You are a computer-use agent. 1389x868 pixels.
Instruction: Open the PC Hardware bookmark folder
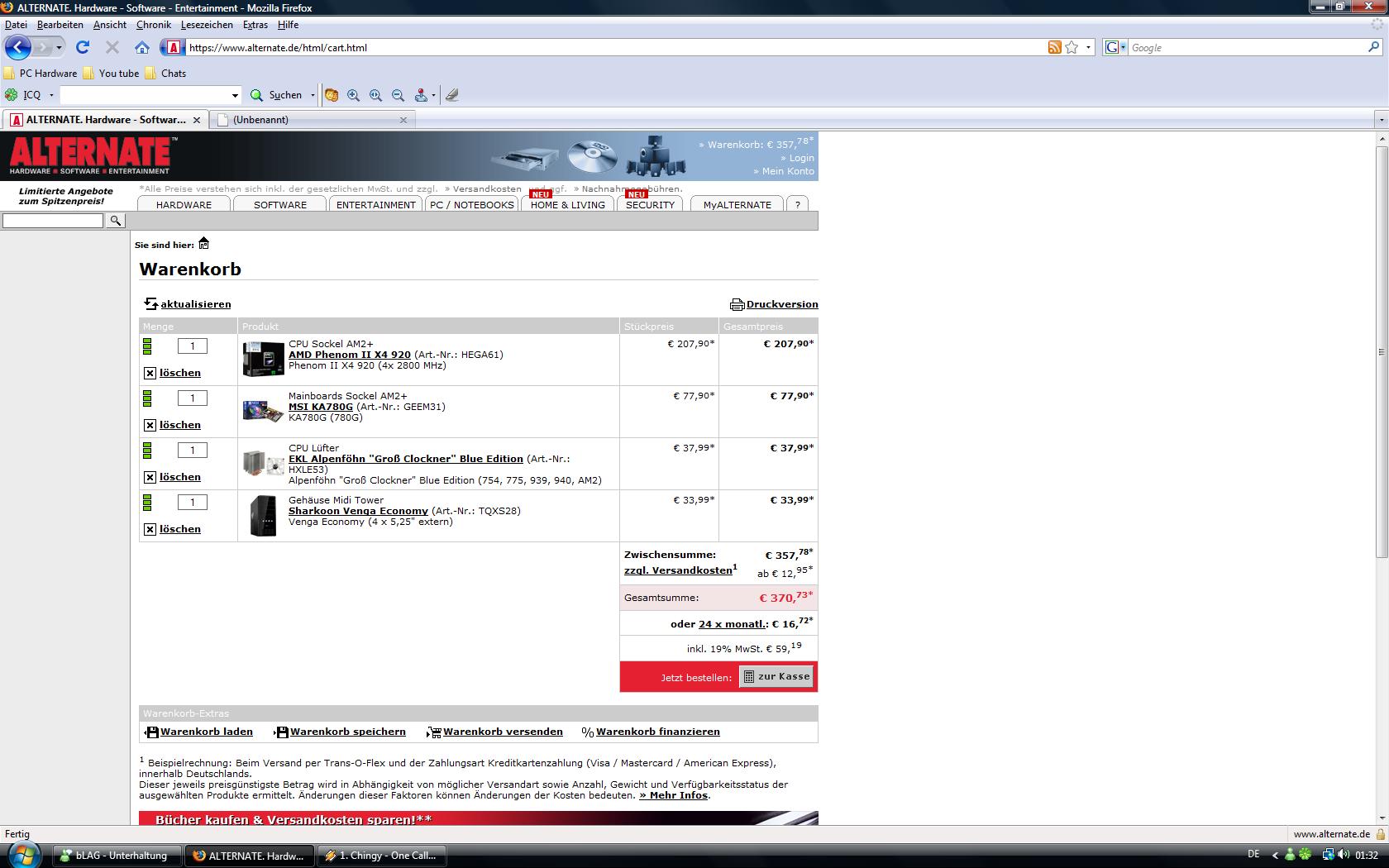[41, 74]
